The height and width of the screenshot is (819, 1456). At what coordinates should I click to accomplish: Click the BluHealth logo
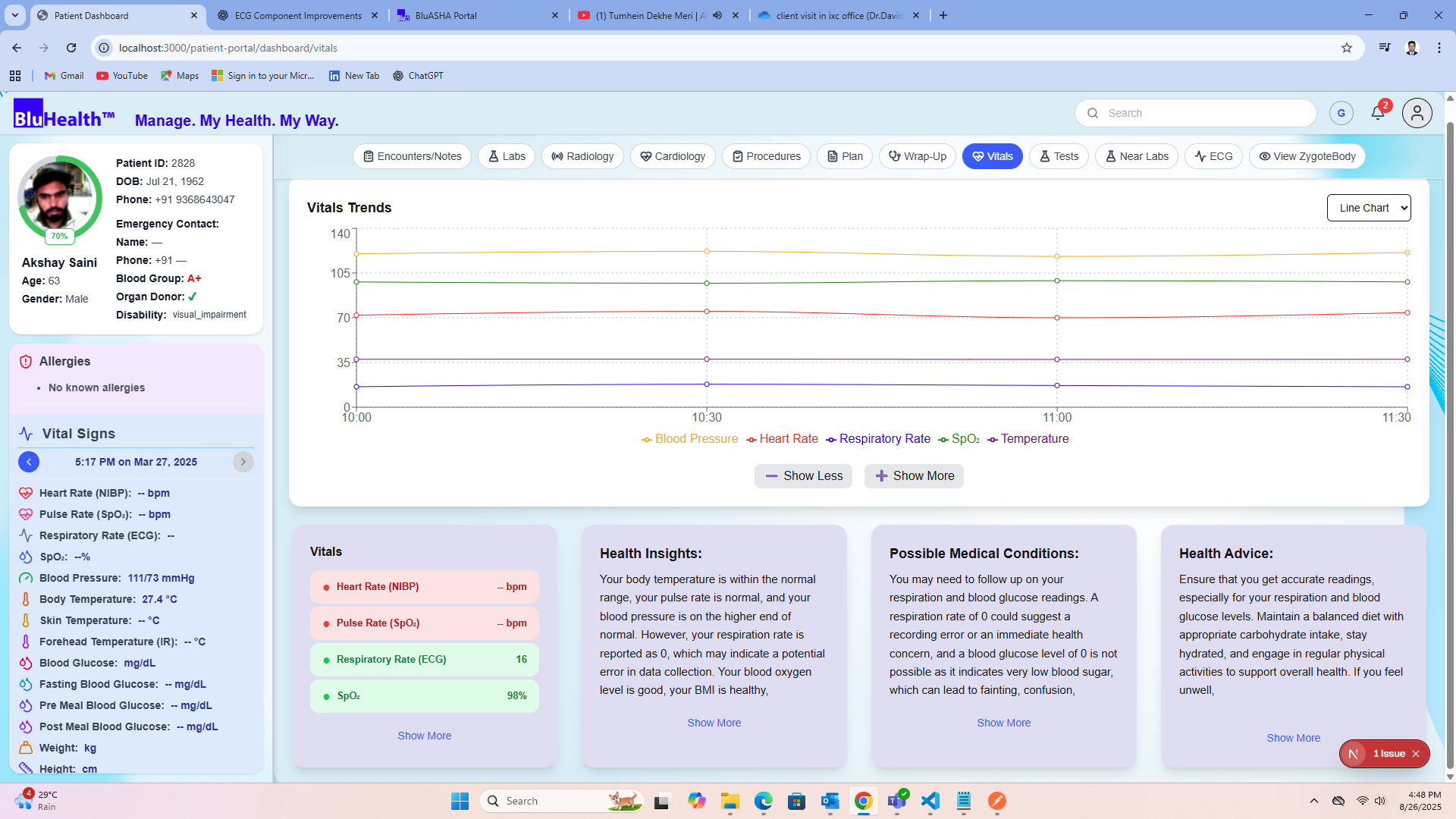coord(64,115)
